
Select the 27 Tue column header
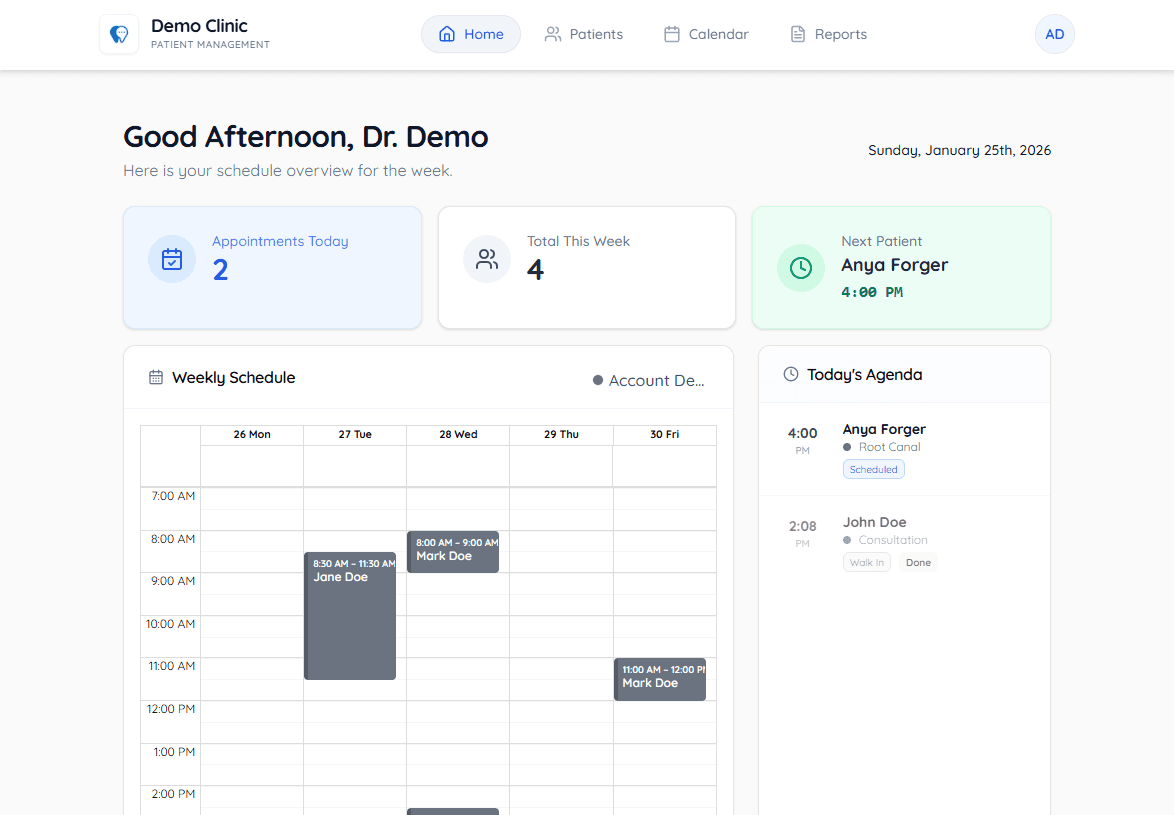tap(355, 435)
